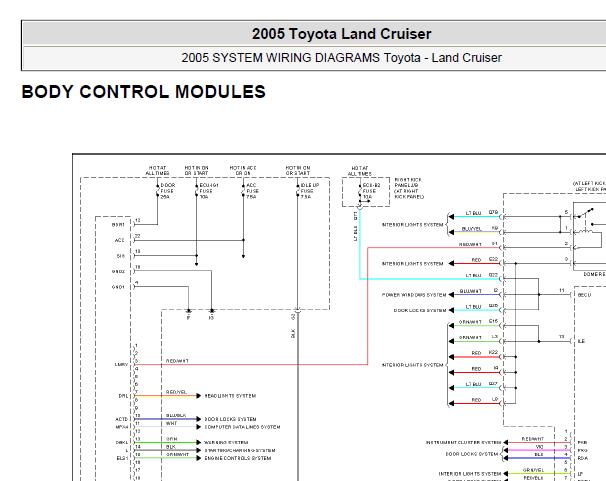Click the 'POWER WINDOWS SYSTEM' reference
This screenshot has width=606, height=481.
(x=414, y=295)
